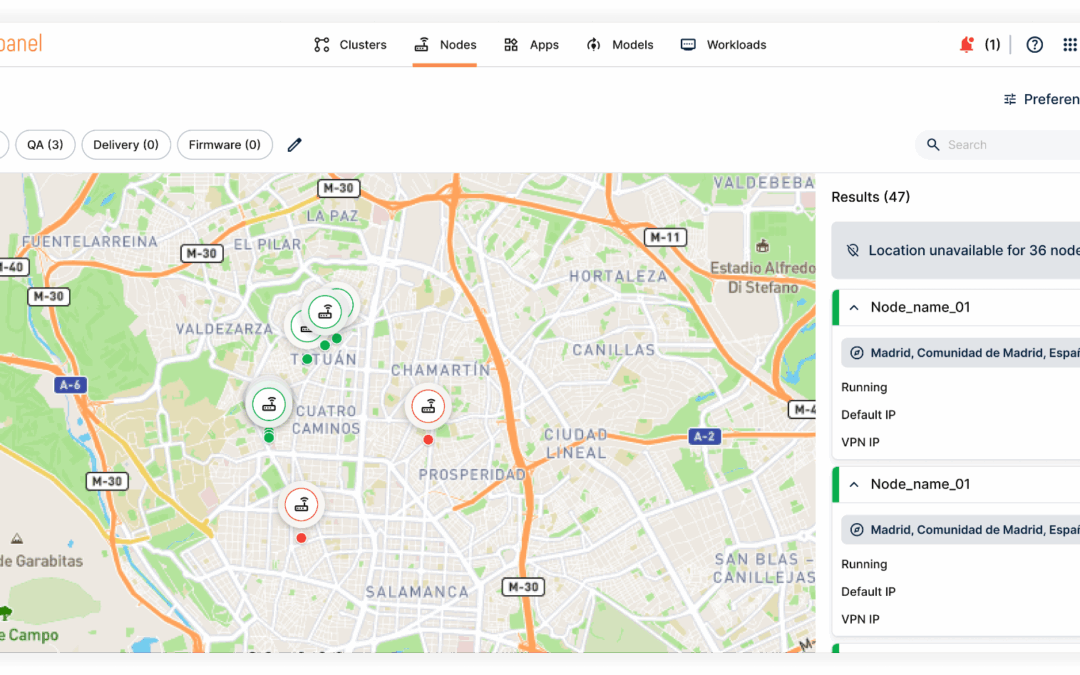Open the Clusters section via its icon
This screenshot has width=1080, height=675.
[x=321, y=44]
